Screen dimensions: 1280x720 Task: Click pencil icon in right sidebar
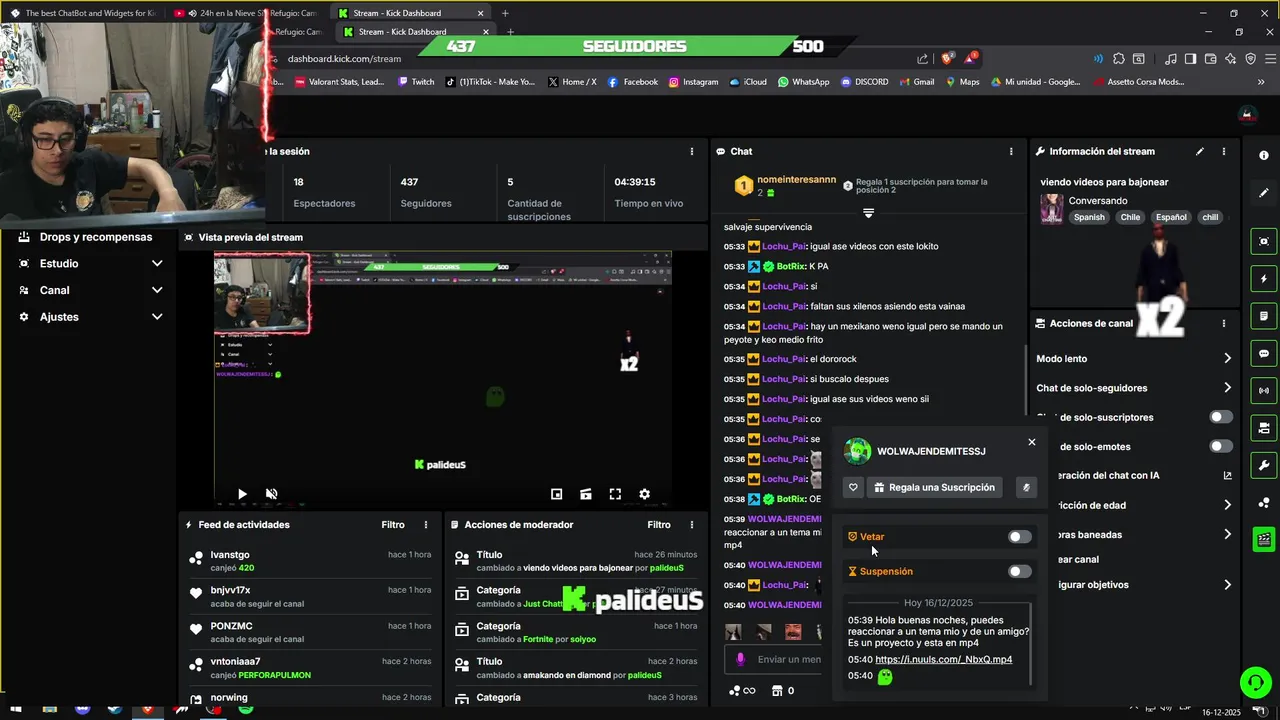point(1264,193)
